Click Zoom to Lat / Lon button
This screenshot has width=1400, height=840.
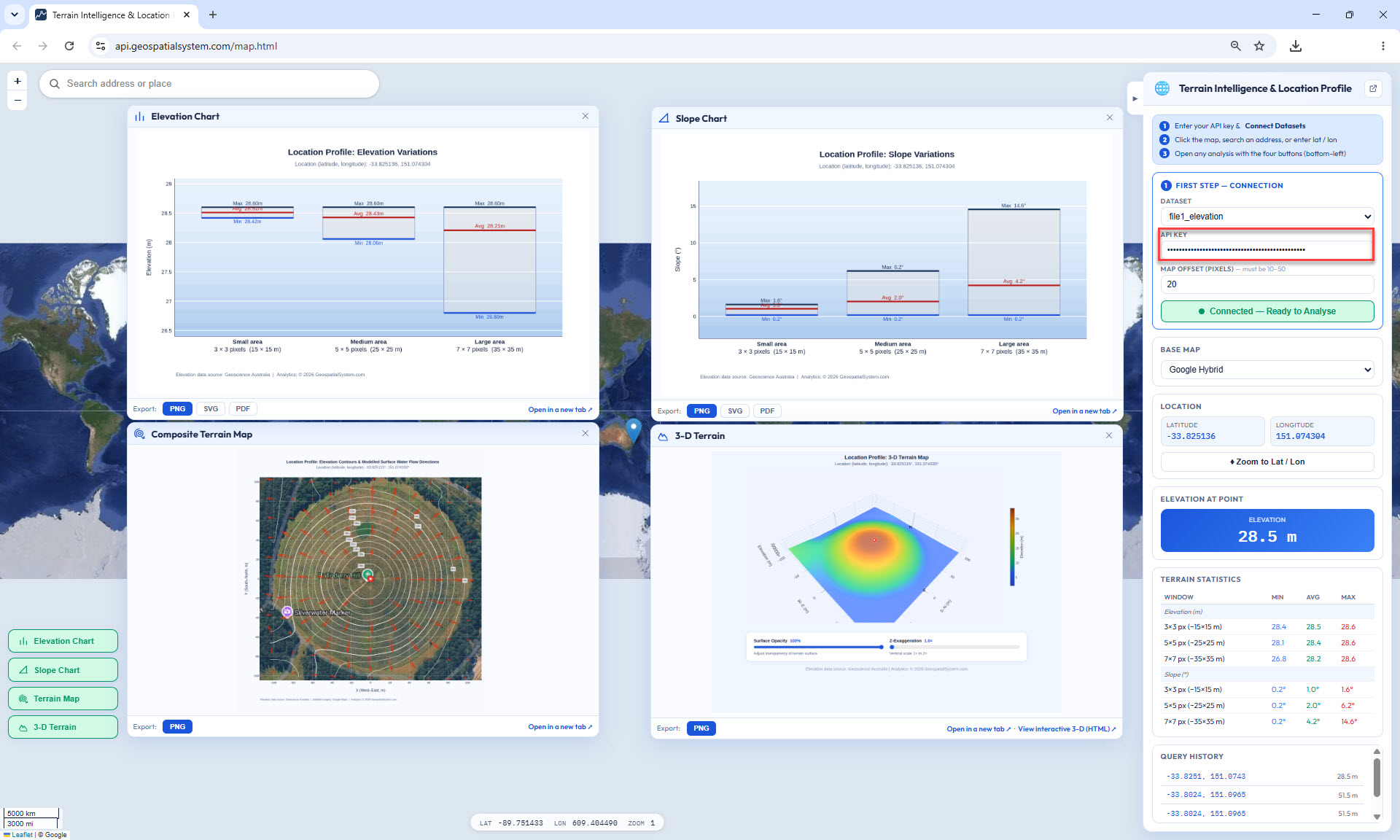pos(1267,462)
